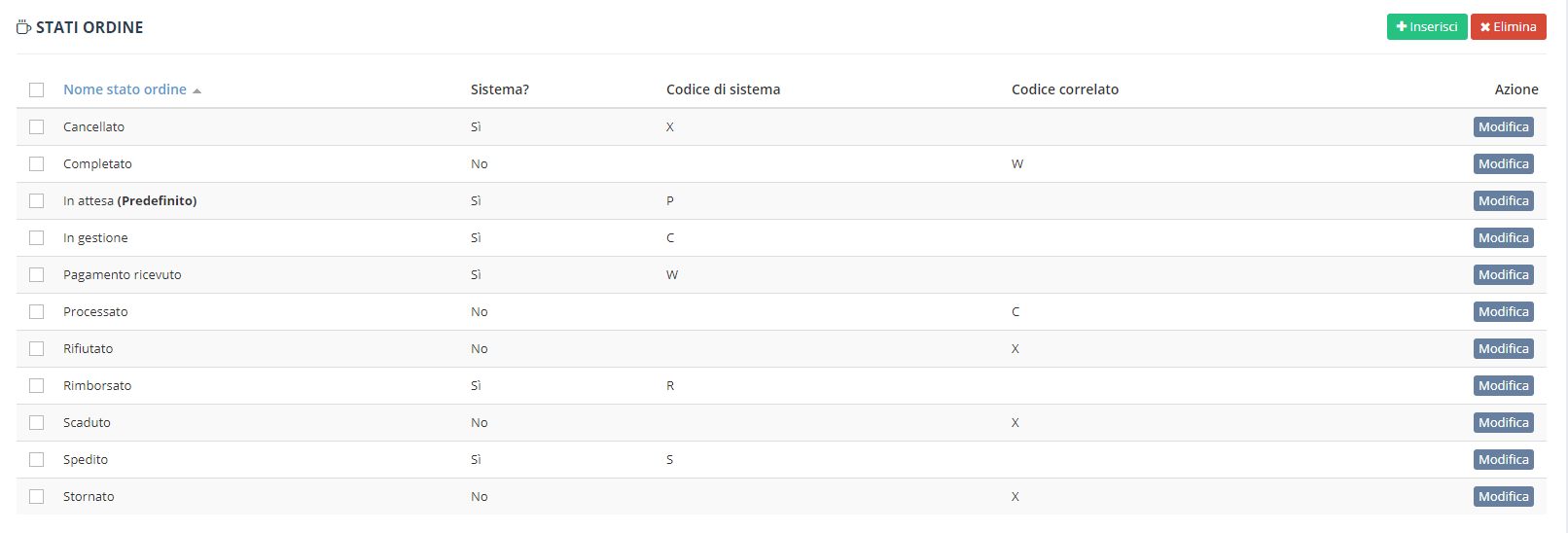Click the Sistema? column header
This screenshot has width=1568, height=533.
[500, 89]
